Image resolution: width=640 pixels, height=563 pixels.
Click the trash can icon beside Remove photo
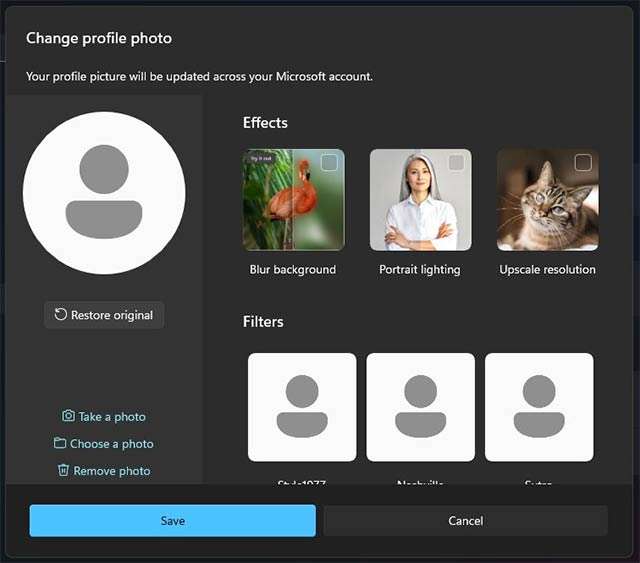tap(64, 470)
